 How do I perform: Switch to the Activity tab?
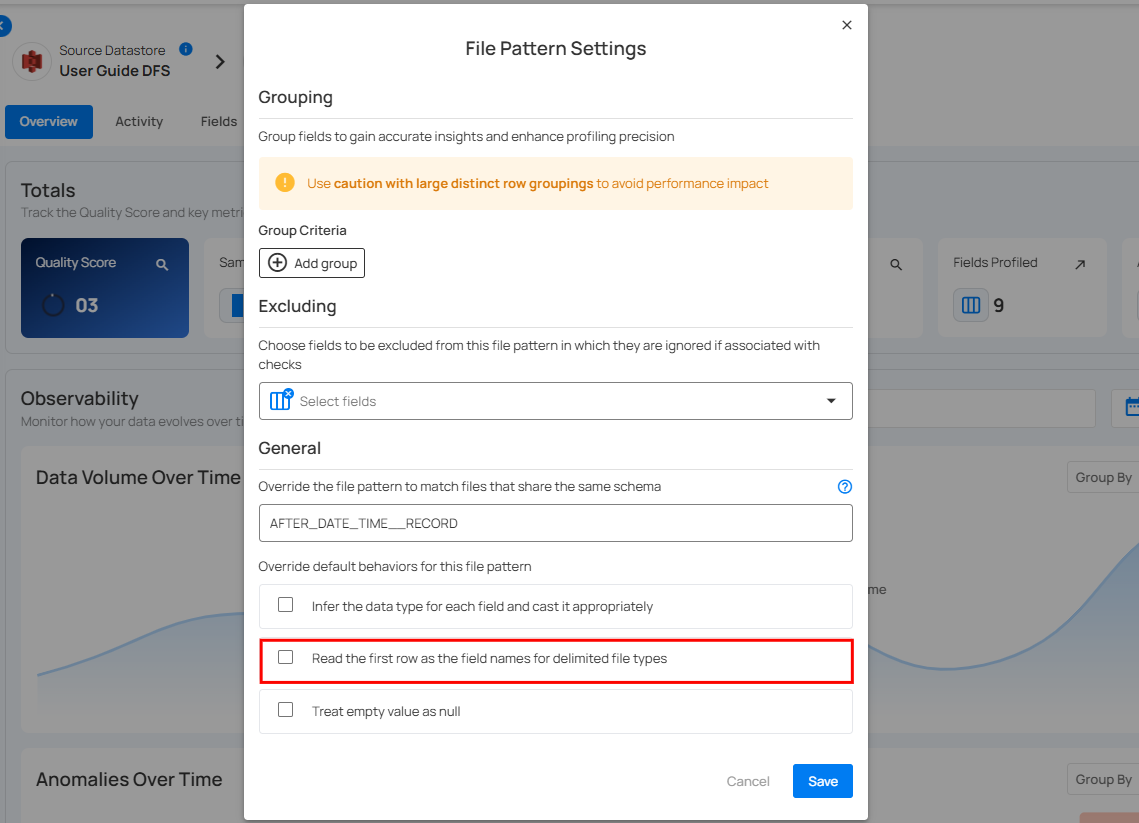pyautogui.click(x=139, y=121)
